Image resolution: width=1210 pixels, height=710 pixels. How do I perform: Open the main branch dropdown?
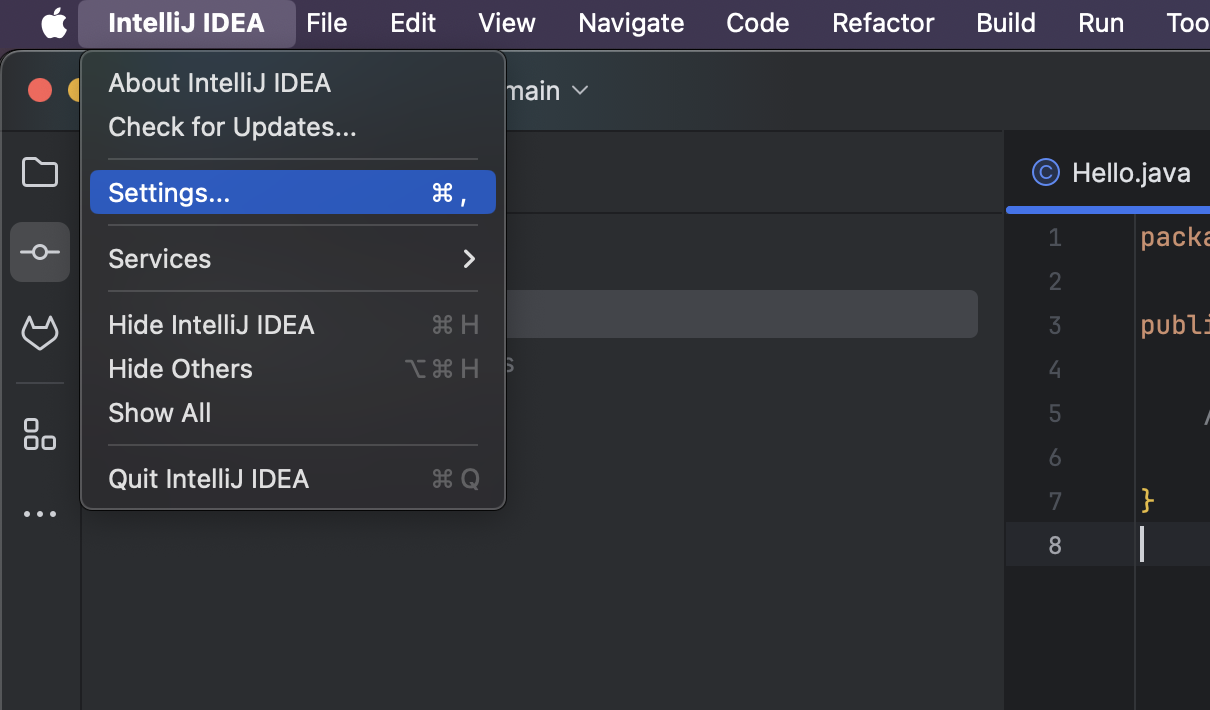(x=546, y=91)
